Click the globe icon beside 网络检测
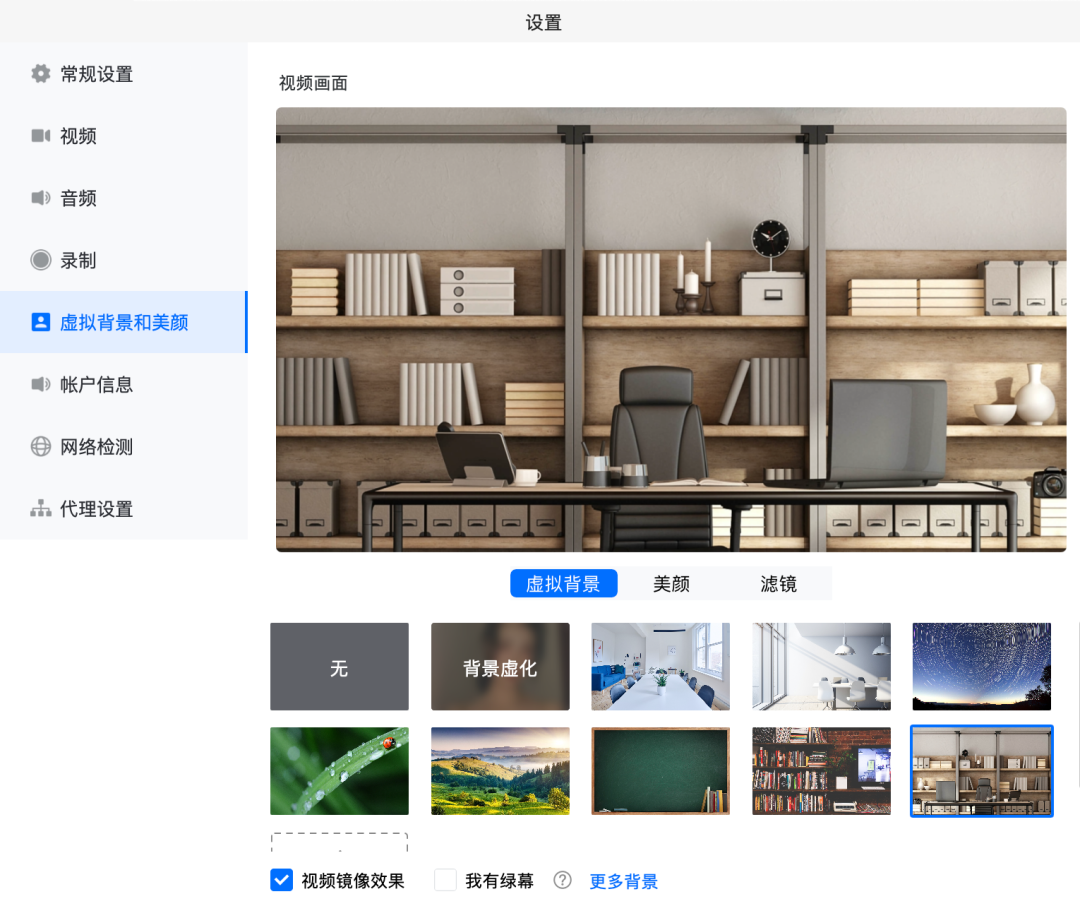The image size is (1080, 906). click(x=41, y=446)
